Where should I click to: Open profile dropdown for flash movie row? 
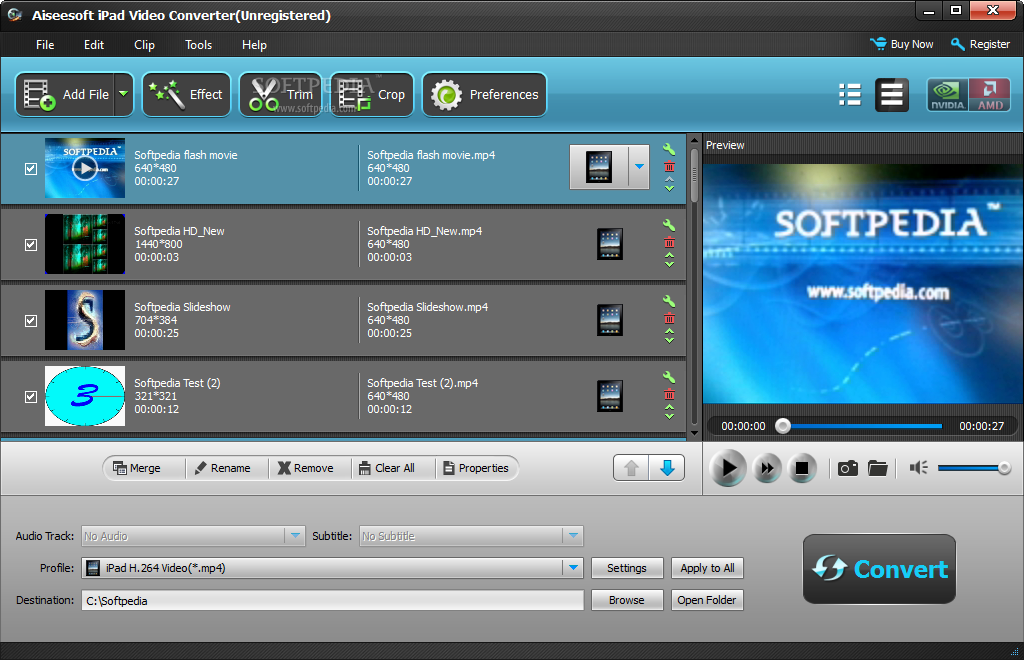pyautogui.click(x=639, y=166)
